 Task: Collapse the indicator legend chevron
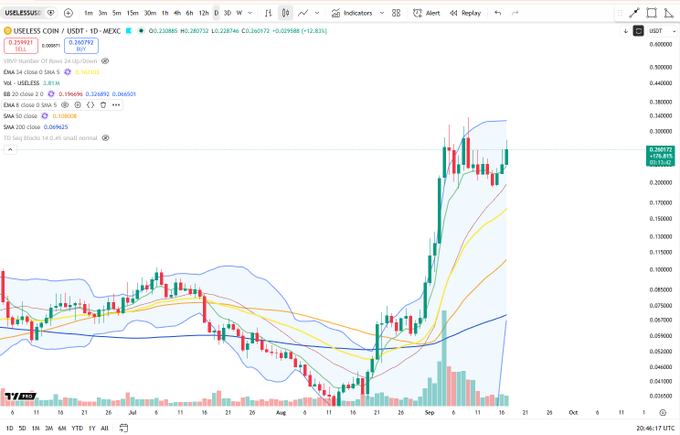10,150
